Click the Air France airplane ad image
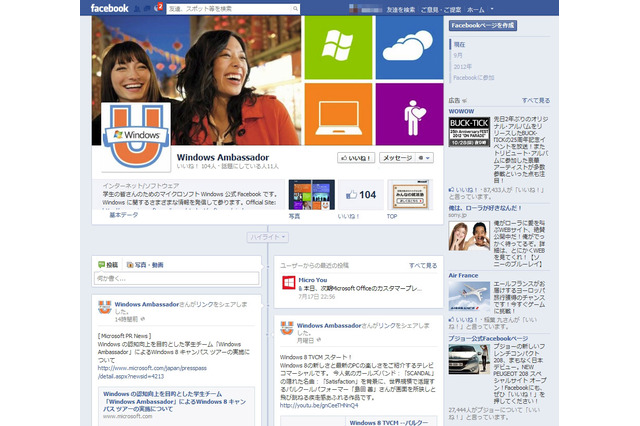This screenshot has height=426, width=640. click(469, 296)
